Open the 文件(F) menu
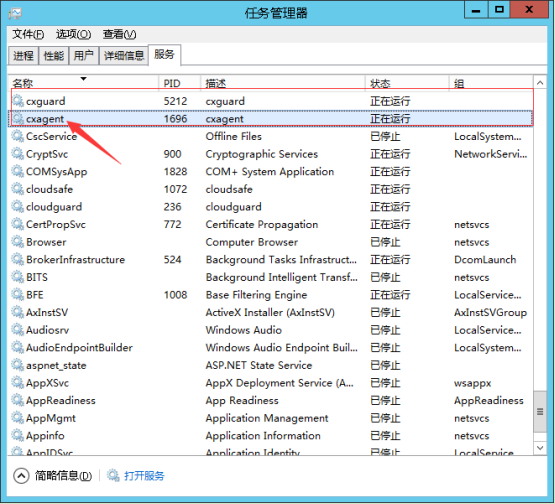The width and height of the screenshot is (555, 504). (x=28, y=34)
